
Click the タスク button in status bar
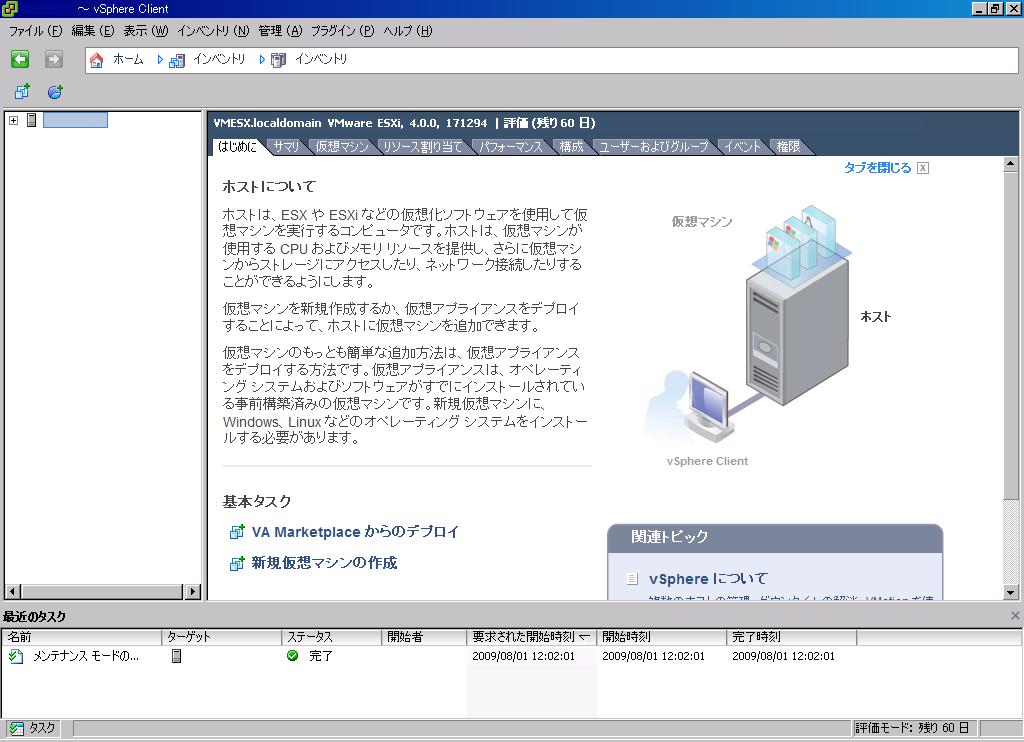click(x=33, y=728)
